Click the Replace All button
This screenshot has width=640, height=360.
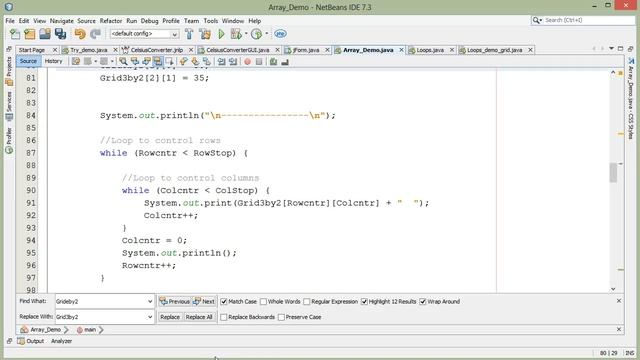(x=199, y=317)
